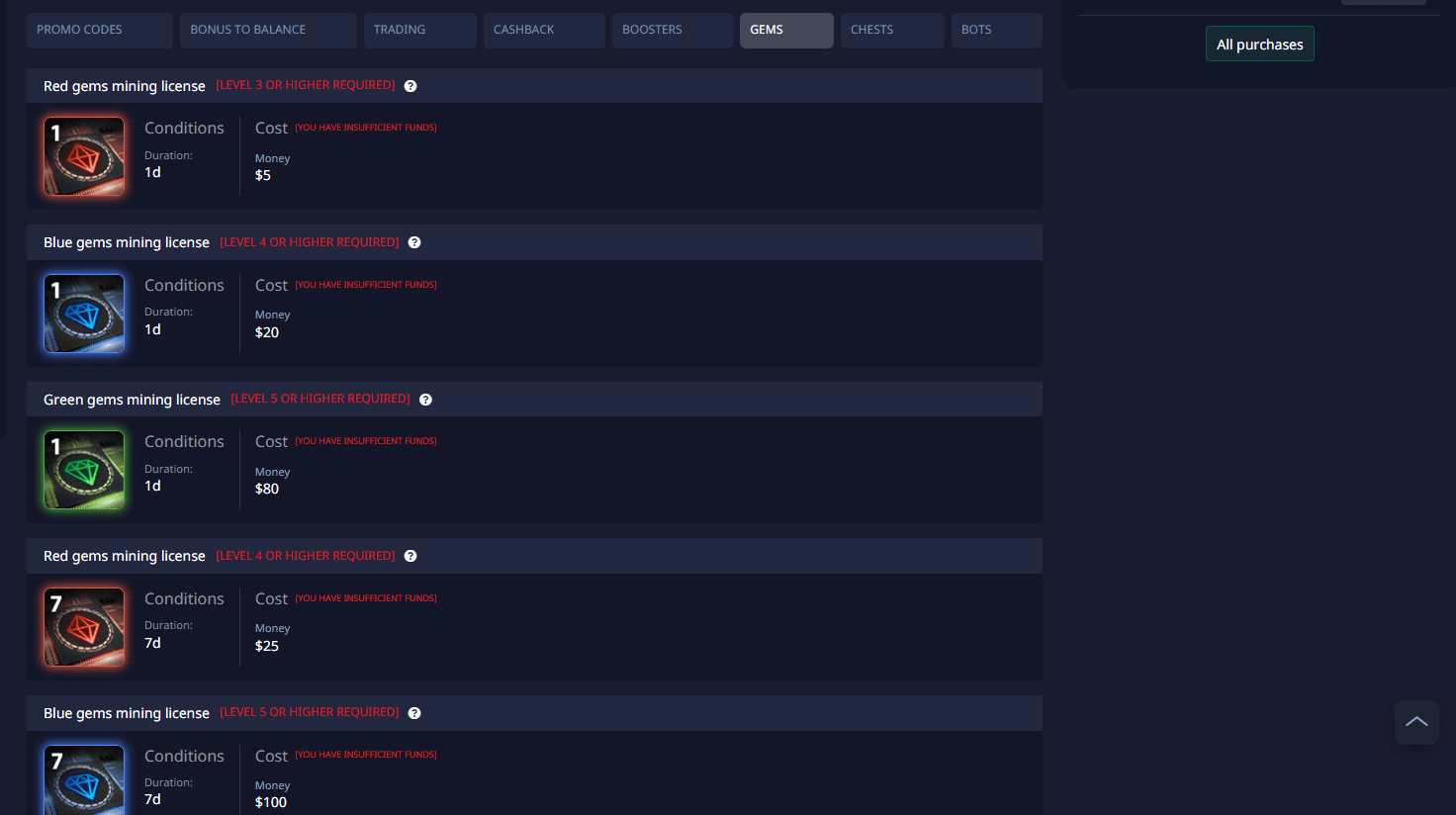Image resolution: width=1456 pixels, height=815 pixels.
Task: Select the 7-day red gem license image
Action: (x=84, y=627)
